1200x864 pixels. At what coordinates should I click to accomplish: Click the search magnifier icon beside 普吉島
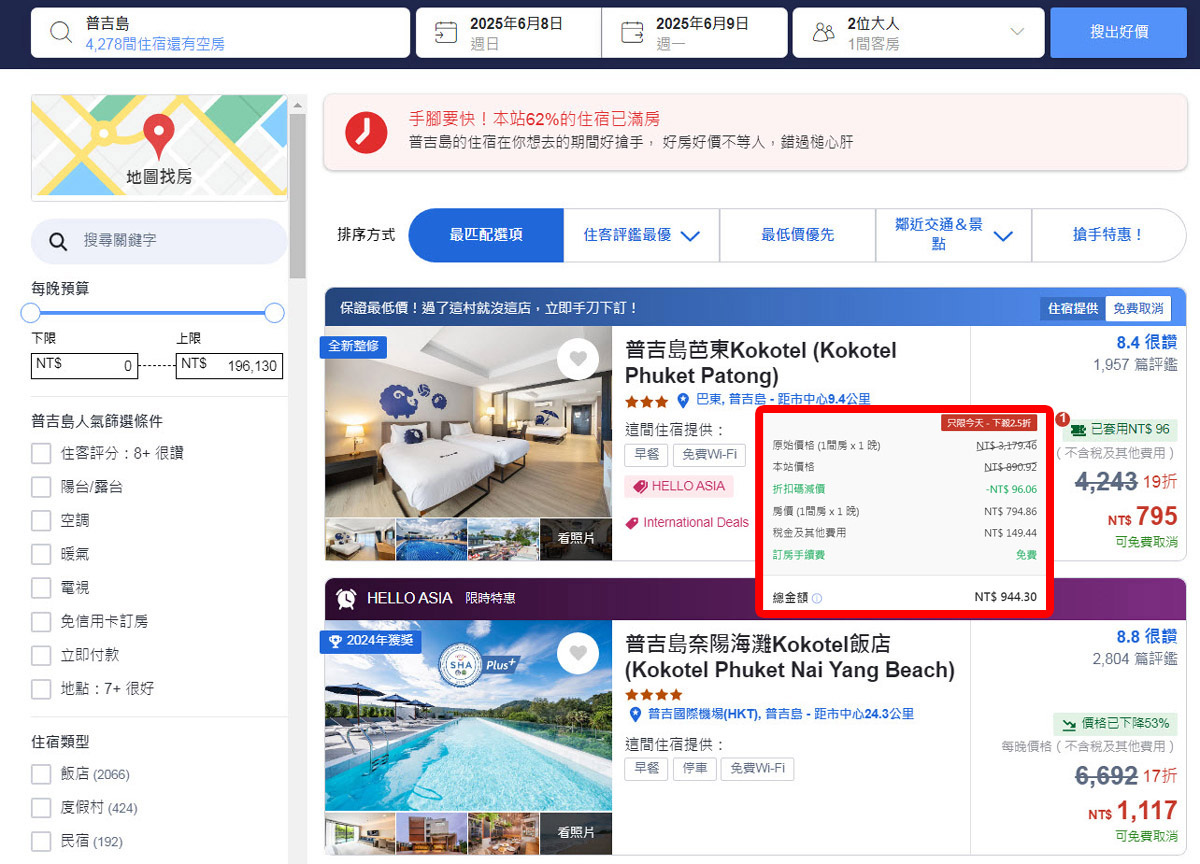click(x=61, y=33)
